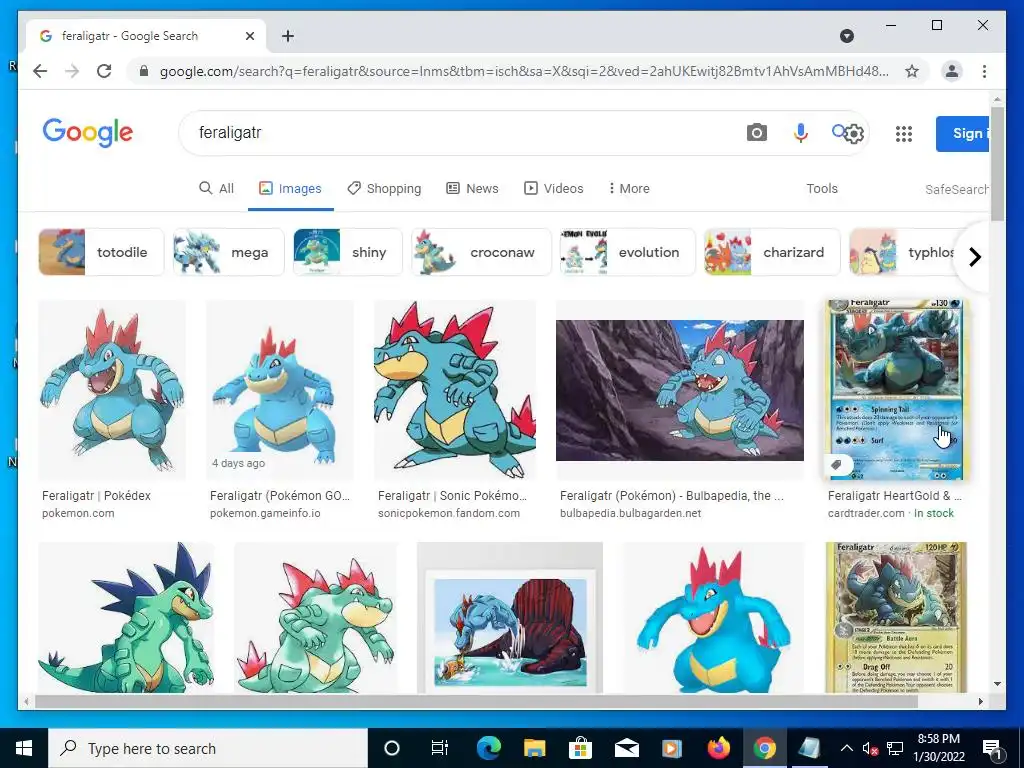Search by image with camera icon
This screenshot has width=1024, height=768.
(x=756, y=133)
